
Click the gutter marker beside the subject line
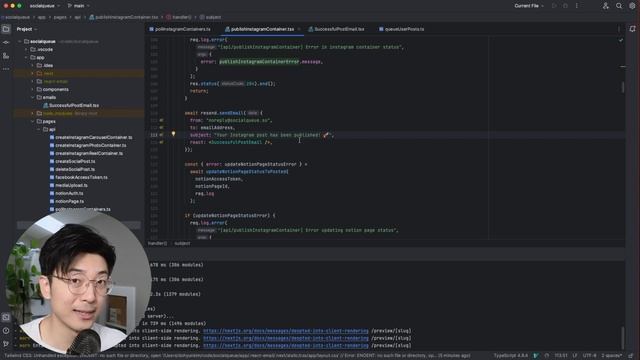point(161,135)
